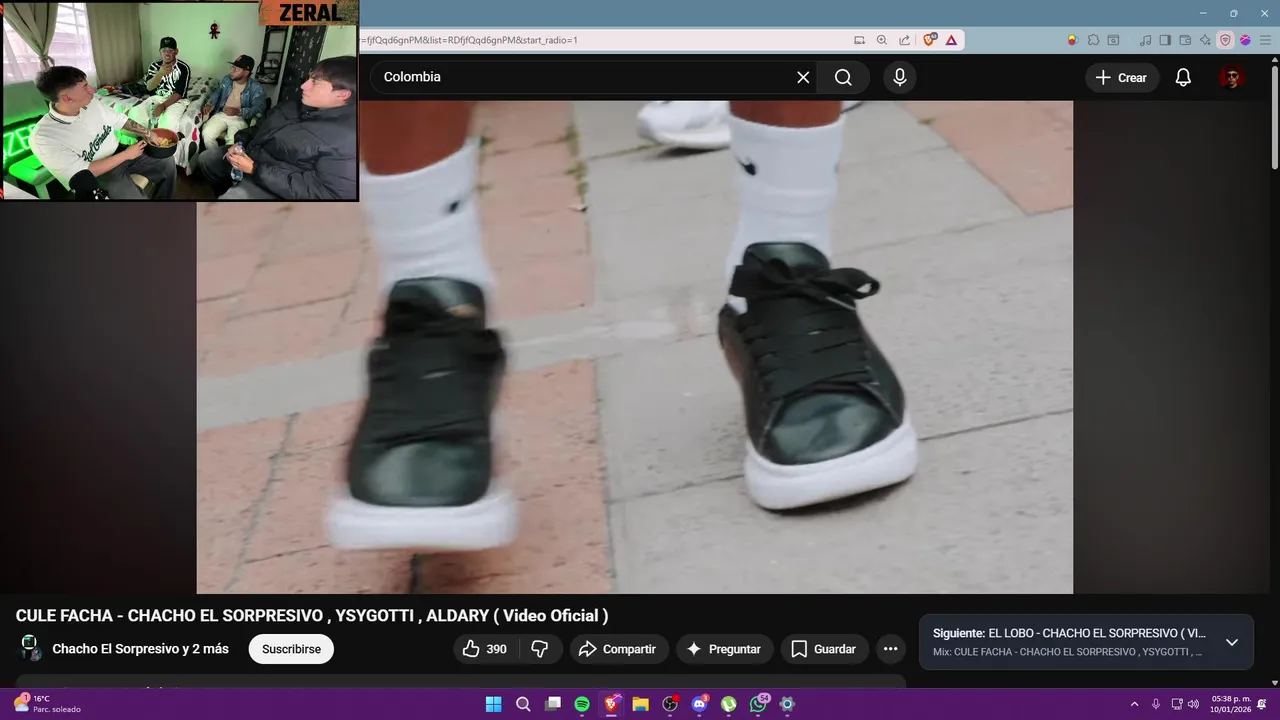Subscribe using the Suscribirse button
The width and height of the screenshot is (1280, 720).
click(291, 649)
